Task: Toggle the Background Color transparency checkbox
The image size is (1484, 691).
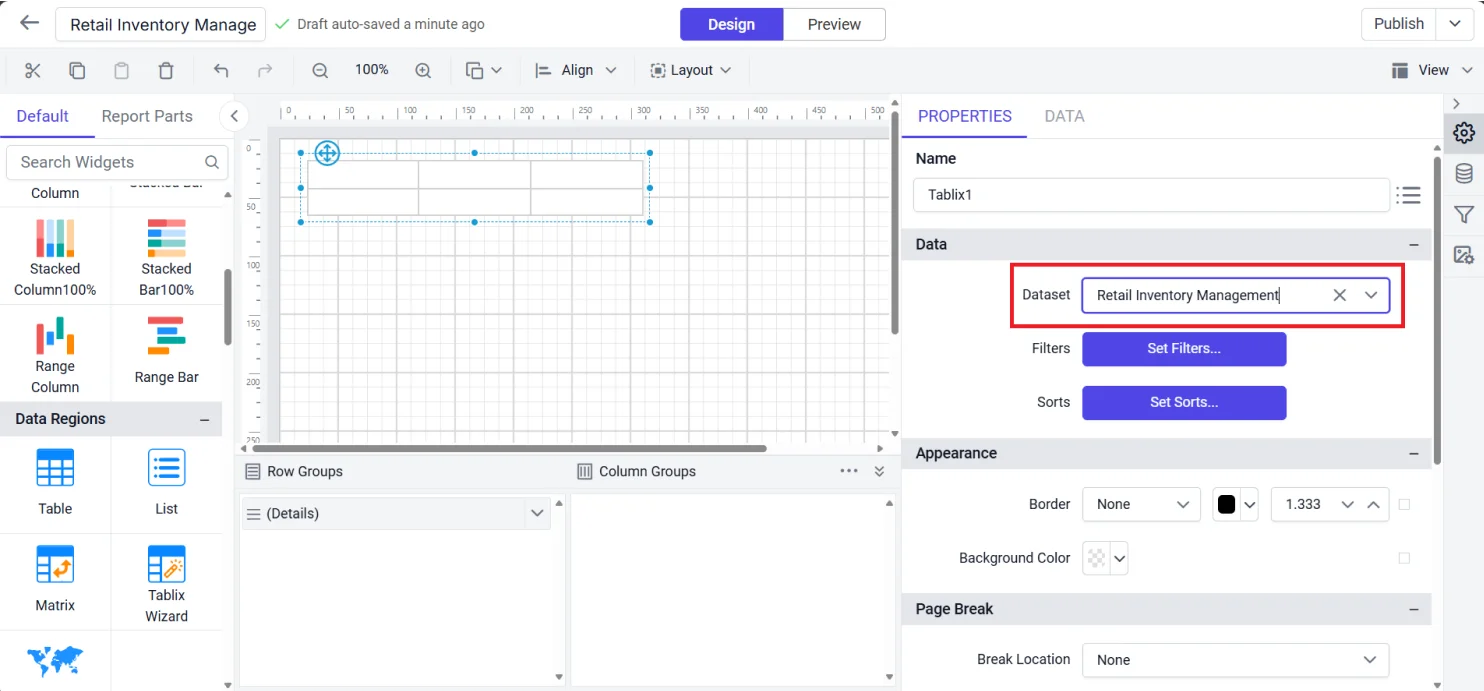Action: tap(1404, 558)
